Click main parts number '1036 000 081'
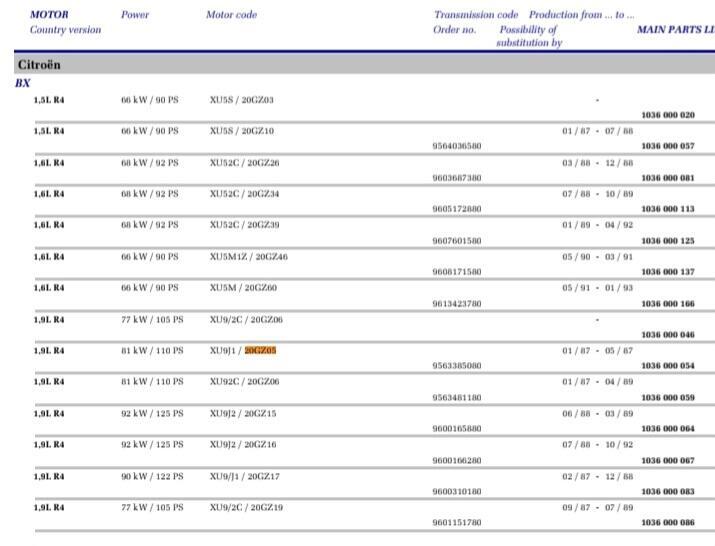This screenshot has width=715, height=546. tap(668, 178)
